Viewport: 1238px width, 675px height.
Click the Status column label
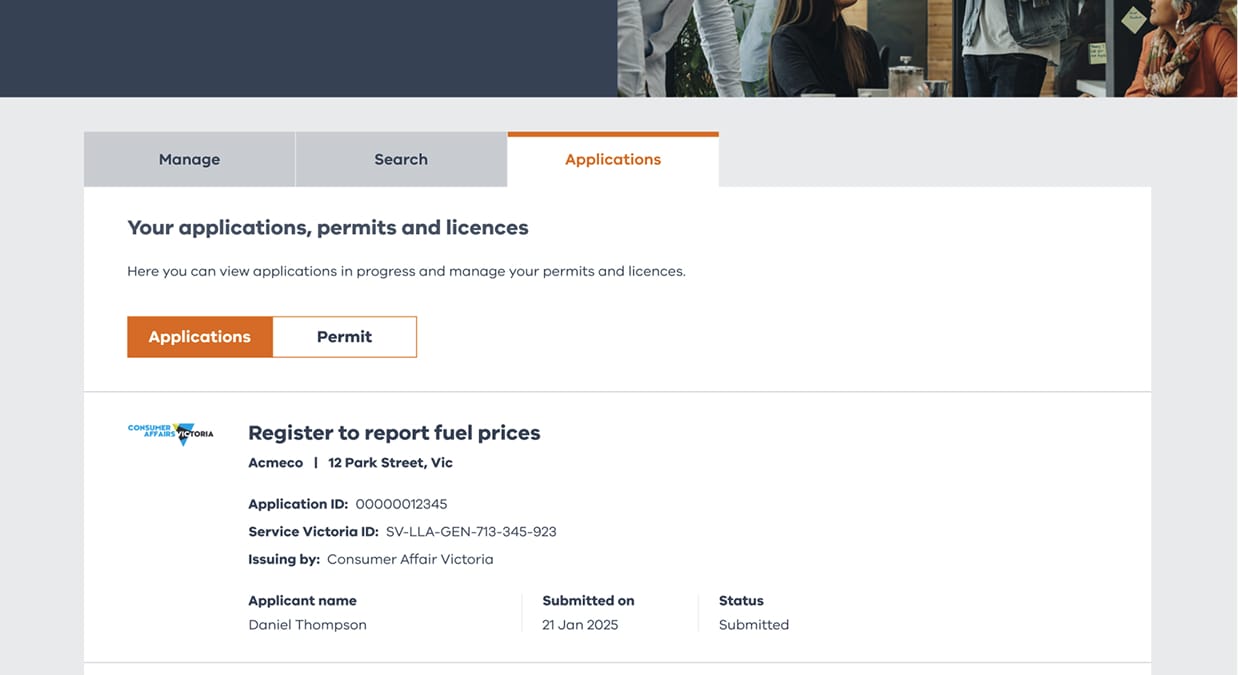pyautogui.click(x=741, y=601)
